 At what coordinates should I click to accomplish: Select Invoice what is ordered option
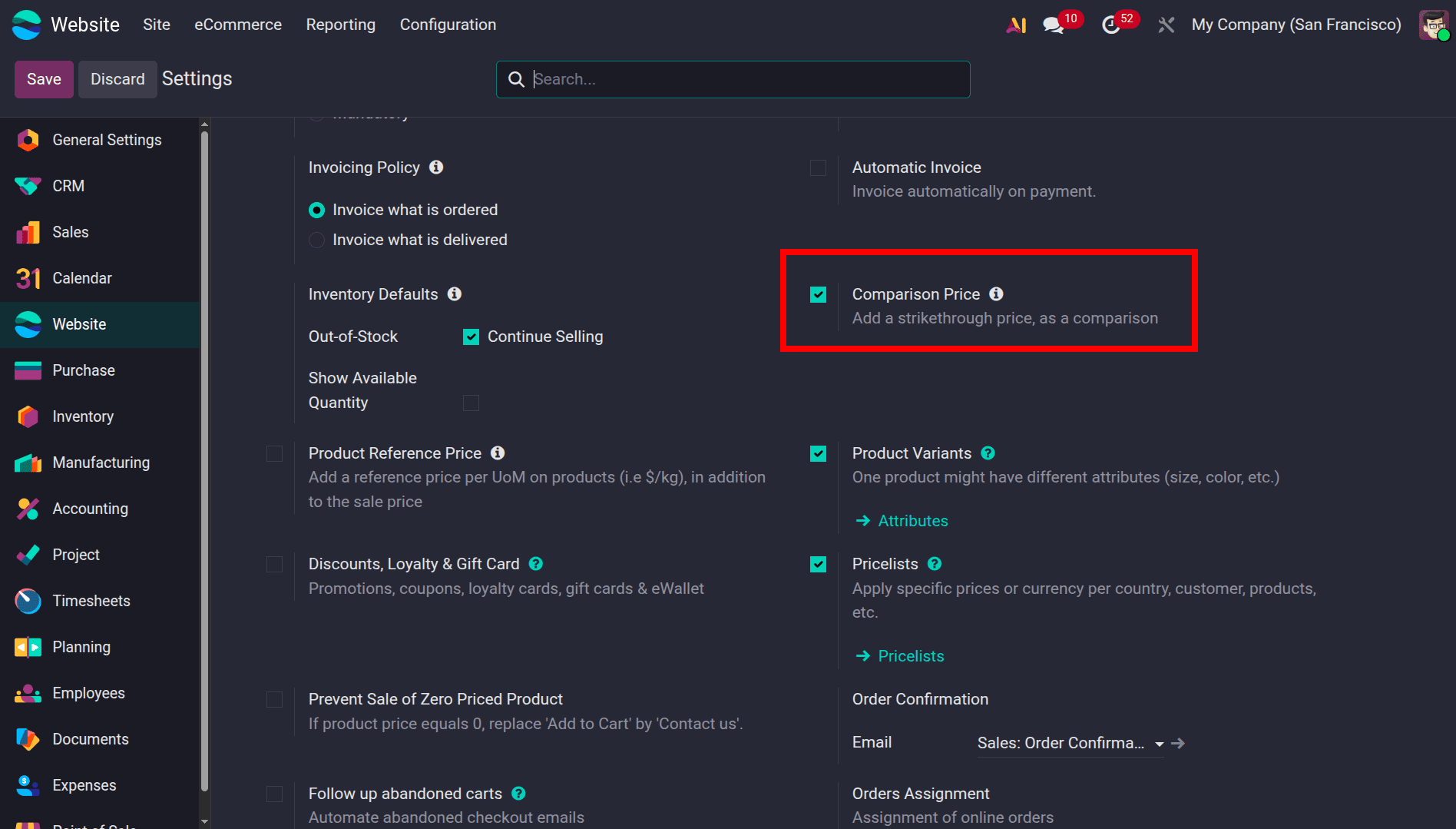[x=316, y=211]
